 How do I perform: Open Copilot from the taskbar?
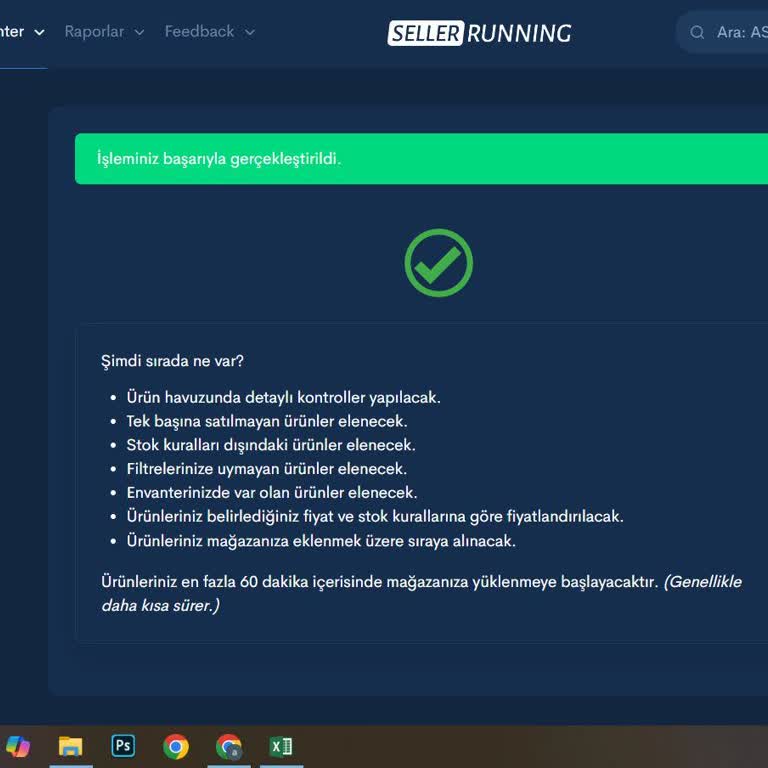point(18,746)
